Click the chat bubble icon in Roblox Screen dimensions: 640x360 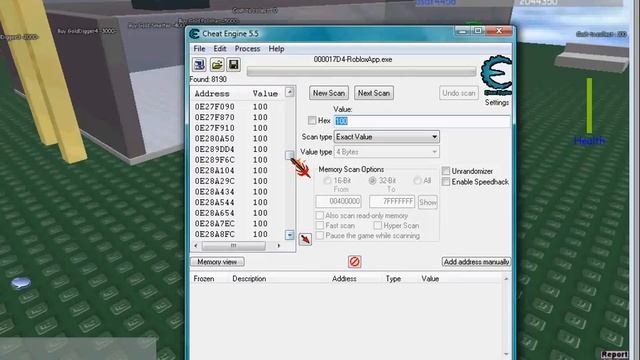(20, 282)
